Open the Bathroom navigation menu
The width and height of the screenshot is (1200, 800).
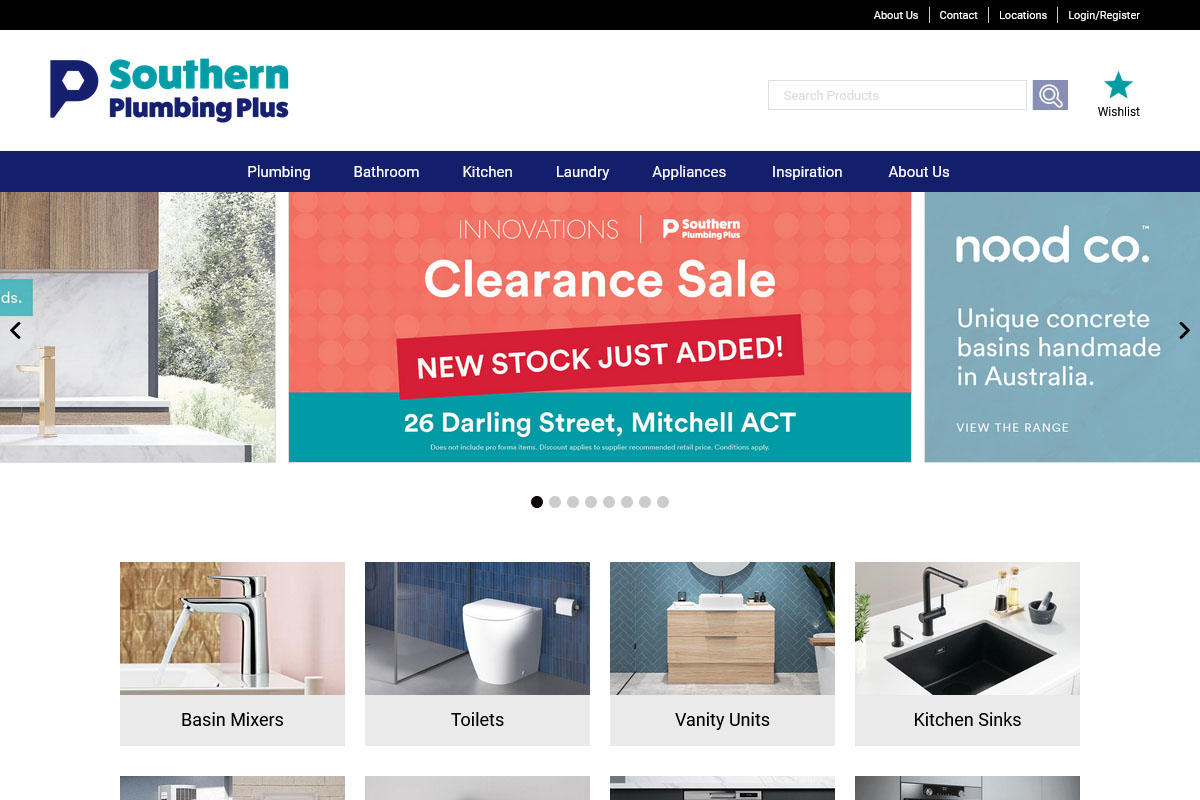pos(386,172)
